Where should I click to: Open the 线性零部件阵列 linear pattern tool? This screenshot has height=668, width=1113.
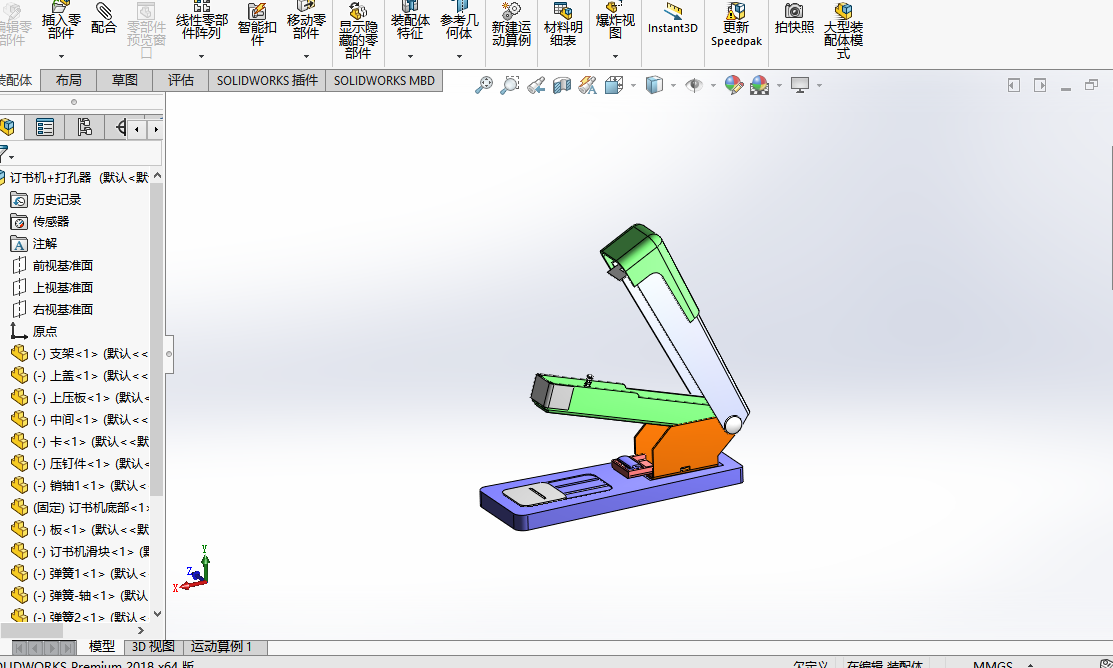point(202,21)
